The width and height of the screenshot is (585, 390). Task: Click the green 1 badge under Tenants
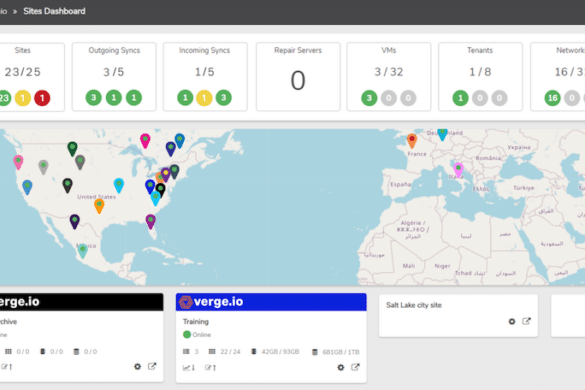pos(460,98)
